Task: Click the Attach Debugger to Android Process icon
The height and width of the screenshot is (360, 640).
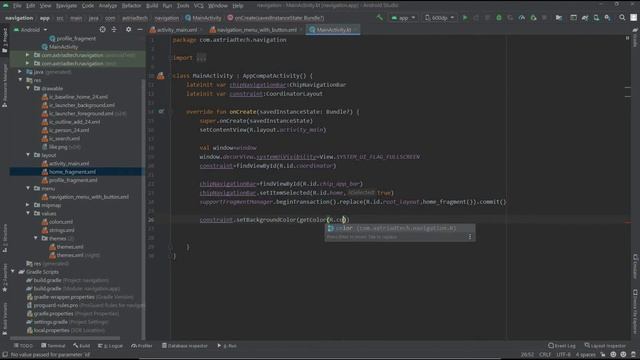Action: click(x=533, y=18)
